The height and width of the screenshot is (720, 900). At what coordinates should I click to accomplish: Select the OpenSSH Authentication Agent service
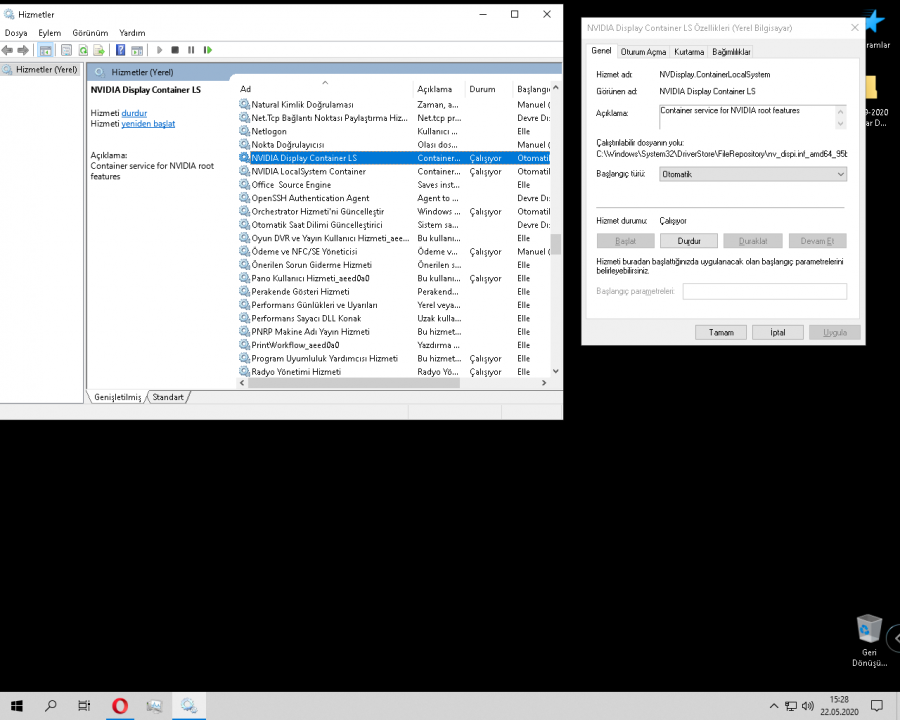coord(394,198)
